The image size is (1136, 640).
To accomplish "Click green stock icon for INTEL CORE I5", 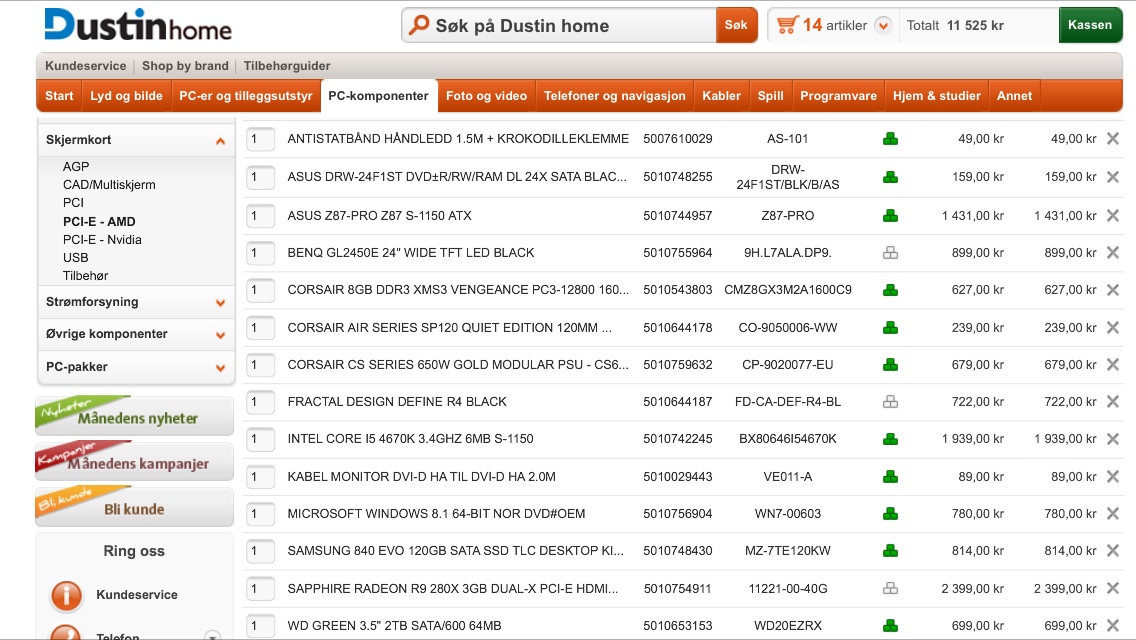I will pyautogui.click(x=890, y=439).
